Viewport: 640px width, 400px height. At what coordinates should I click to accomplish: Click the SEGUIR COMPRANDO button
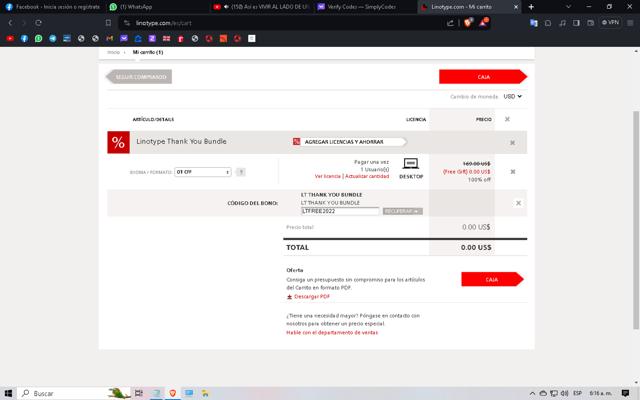point(139,77)
